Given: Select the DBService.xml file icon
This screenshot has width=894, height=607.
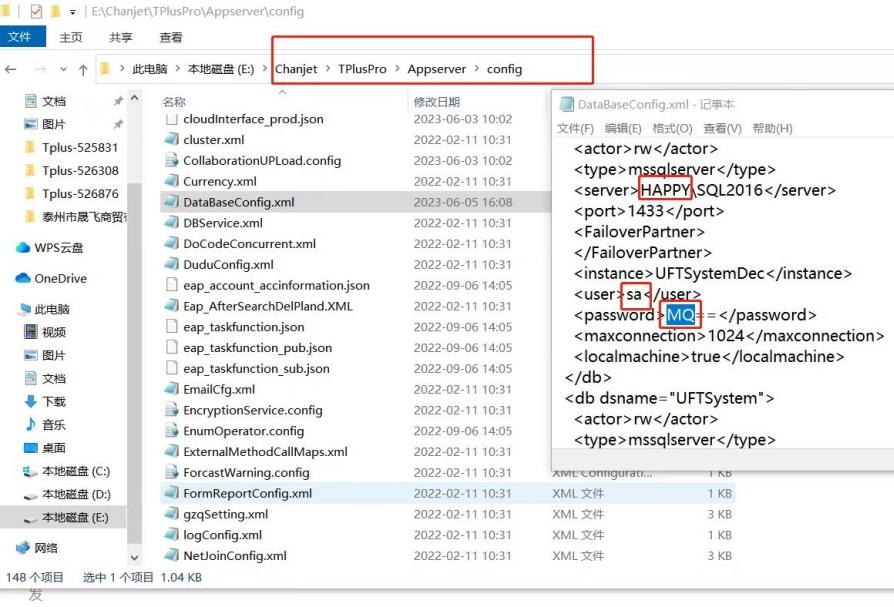Looking at the screenshot, I should [x=171, y=222].
